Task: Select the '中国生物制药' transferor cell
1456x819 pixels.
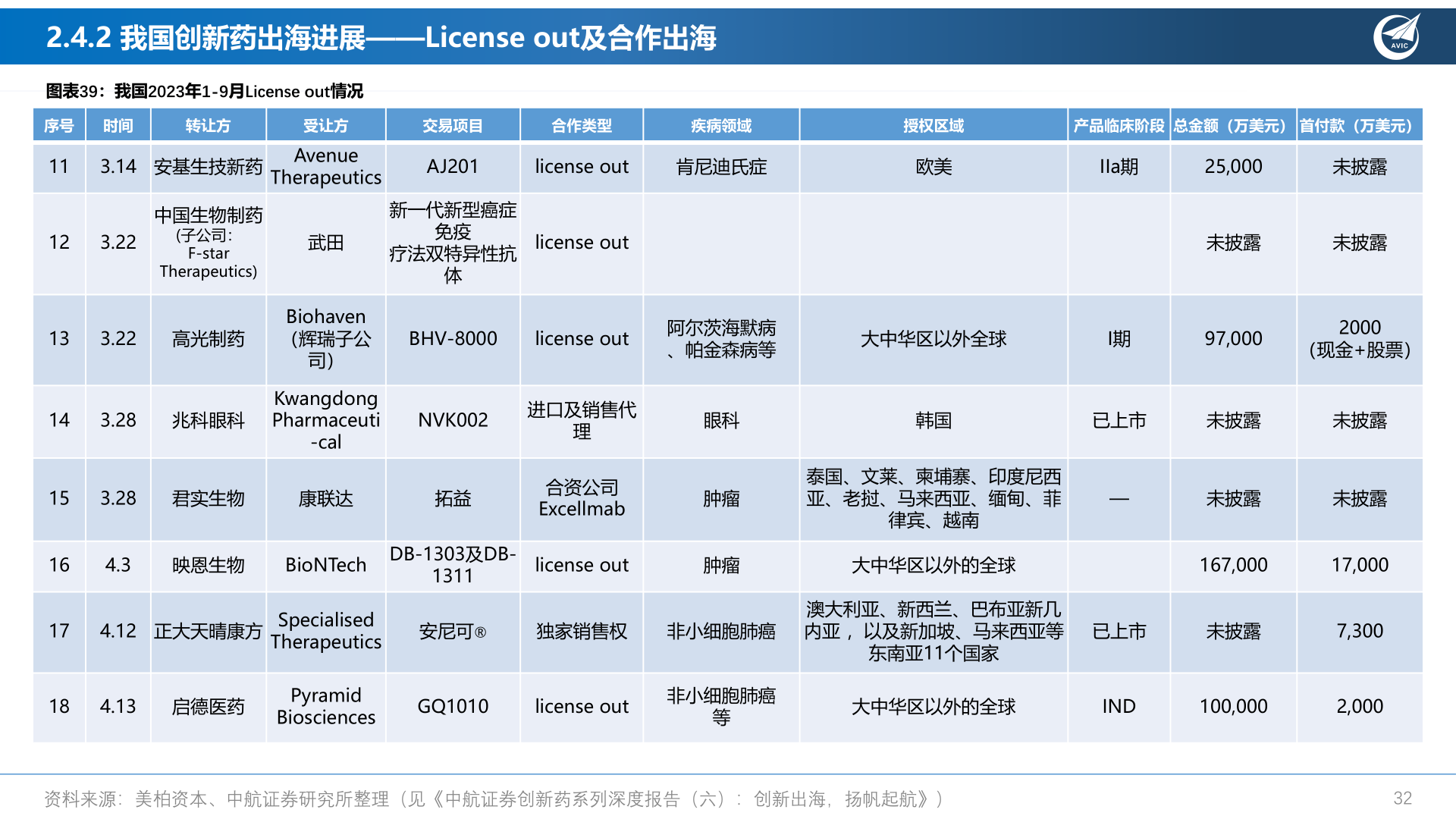Action: 209,243
